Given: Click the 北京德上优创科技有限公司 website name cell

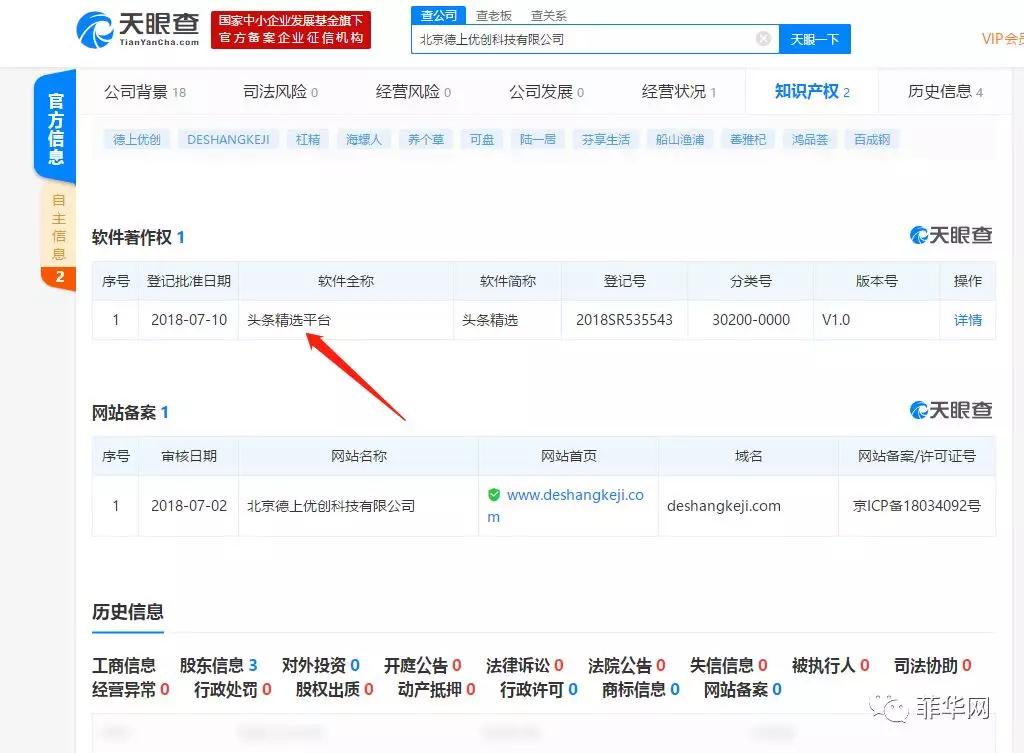Looking at the screenshot, I should [359, 506].
